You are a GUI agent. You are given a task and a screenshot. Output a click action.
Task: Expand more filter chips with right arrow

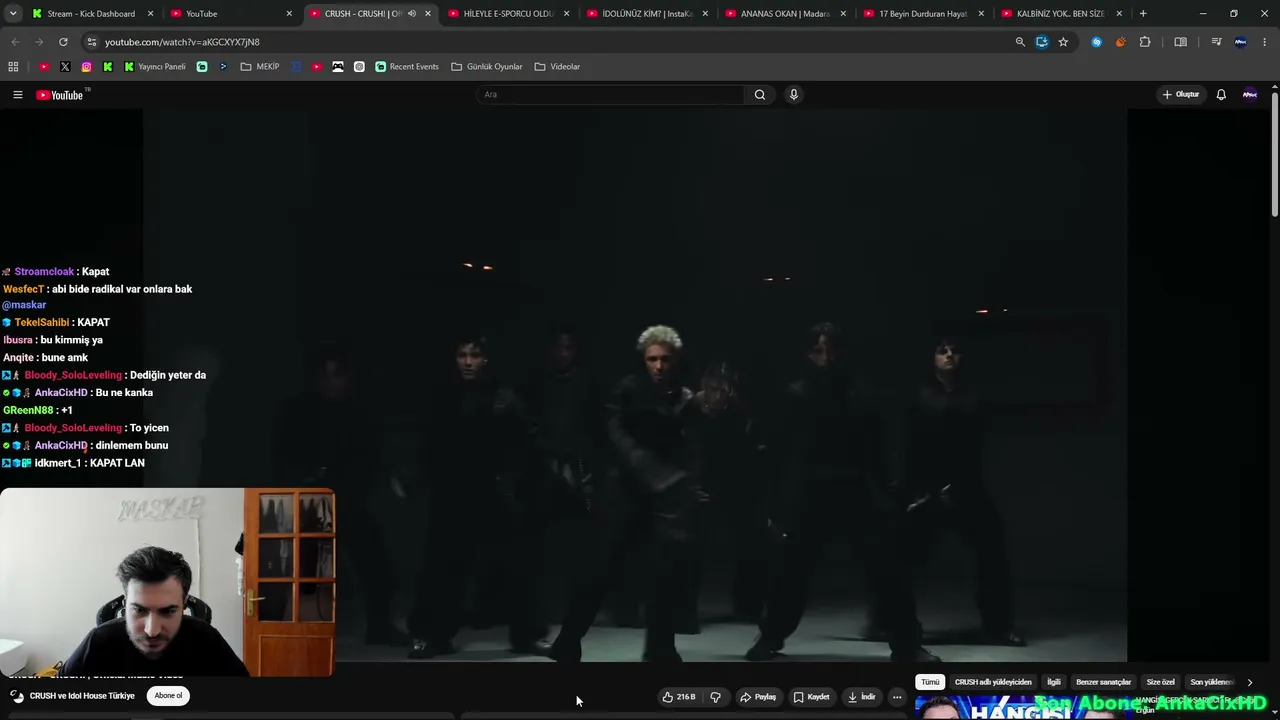1249,682
